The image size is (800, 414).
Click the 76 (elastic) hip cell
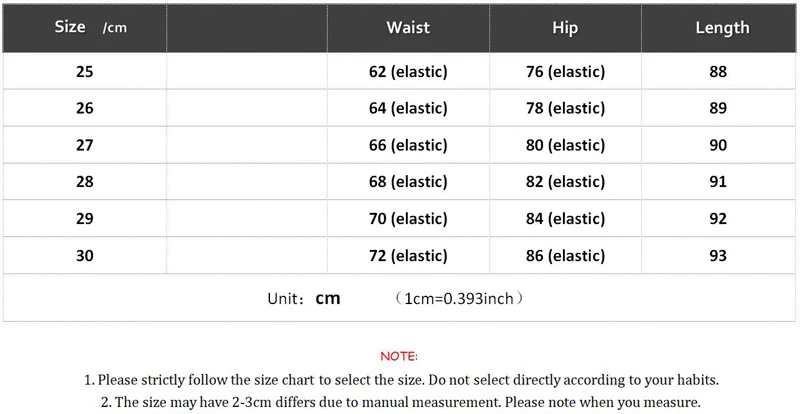tap(565, 72)
